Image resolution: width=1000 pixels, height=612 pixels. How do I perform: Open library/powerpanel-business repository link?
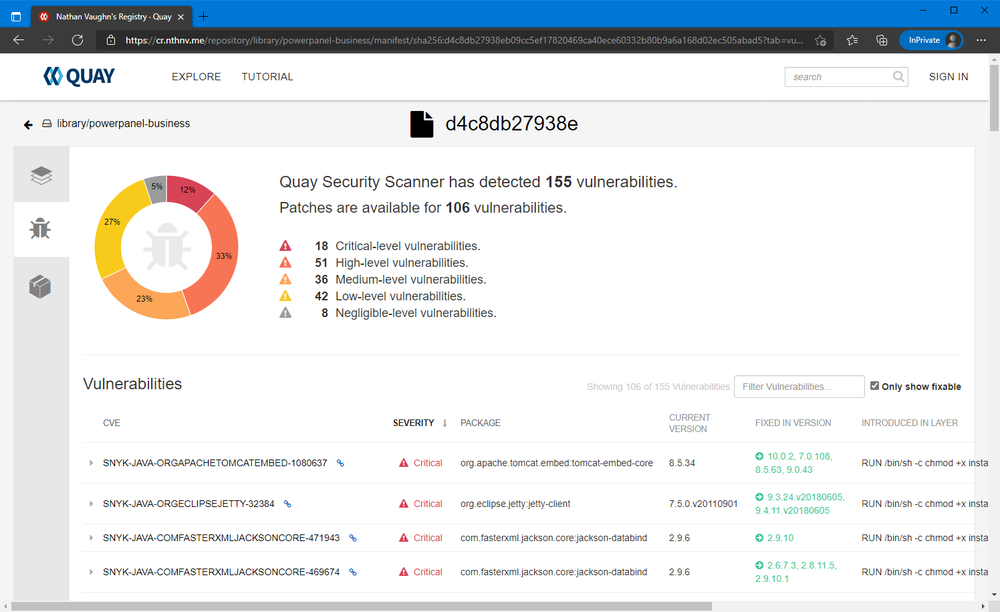pyautogui.click(x=123, y=124)
